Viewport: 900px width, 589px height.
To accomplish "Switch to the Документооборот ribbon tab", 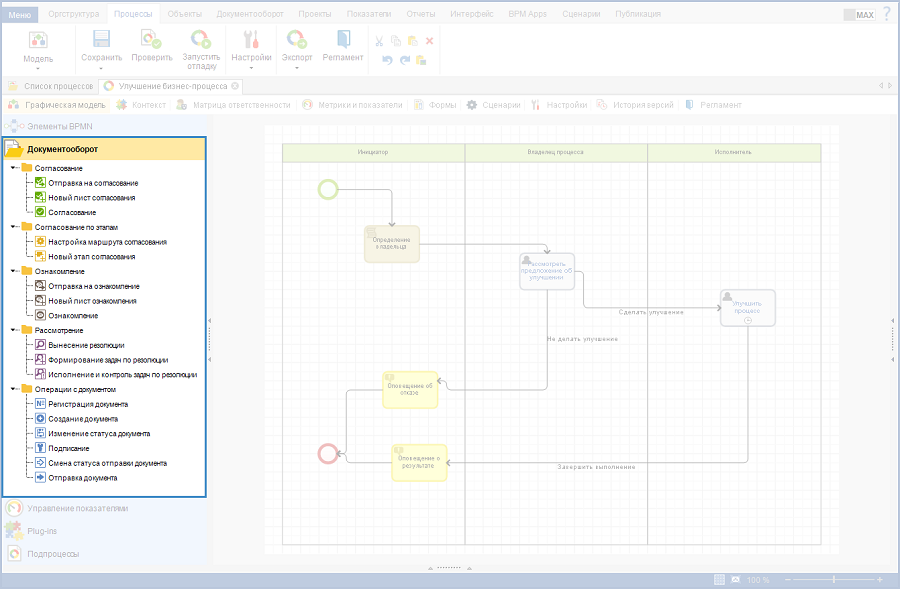I will click(250, 15).
